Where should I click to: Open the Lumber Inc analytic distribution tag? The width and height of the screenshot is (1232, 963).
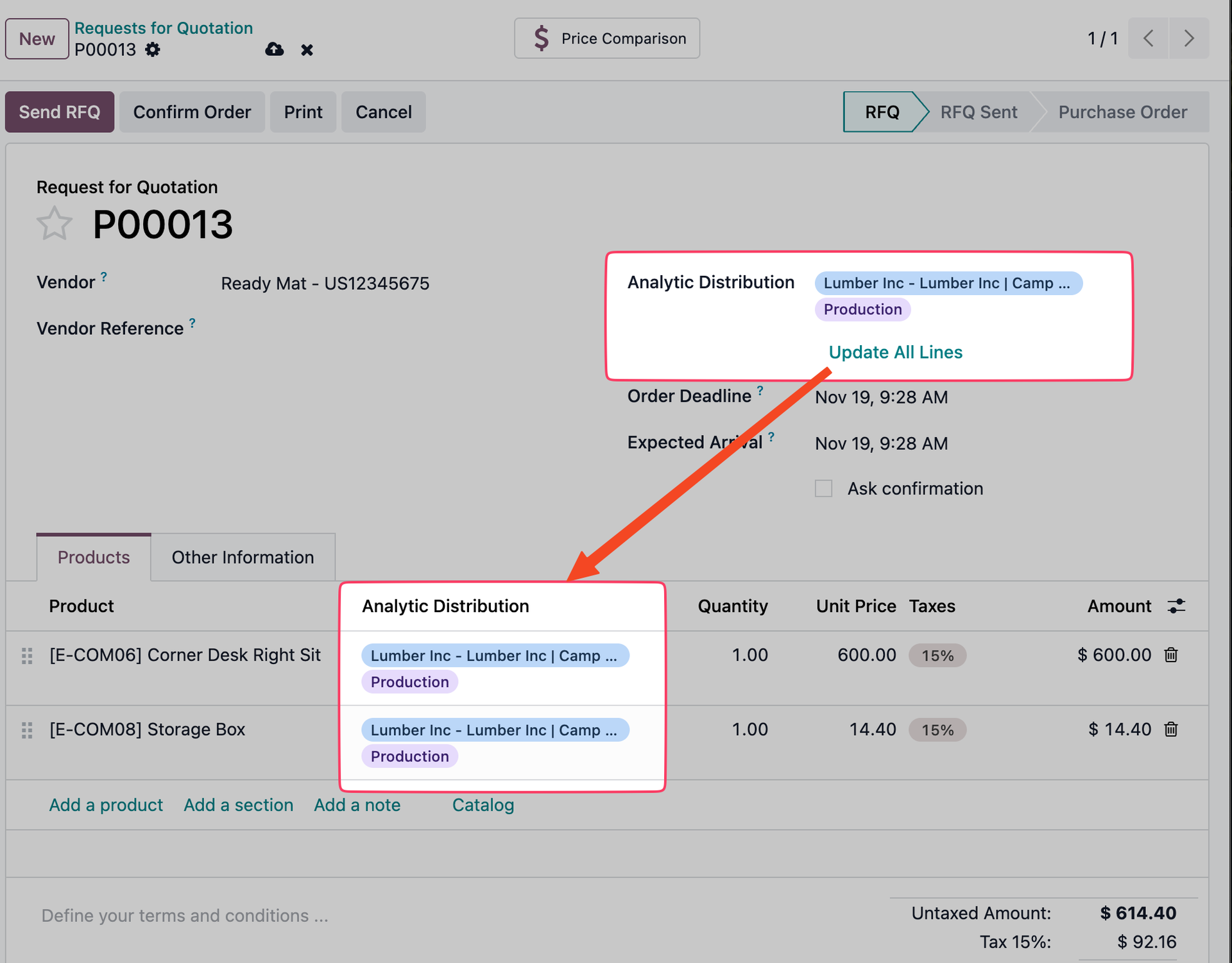click(948, 283)
